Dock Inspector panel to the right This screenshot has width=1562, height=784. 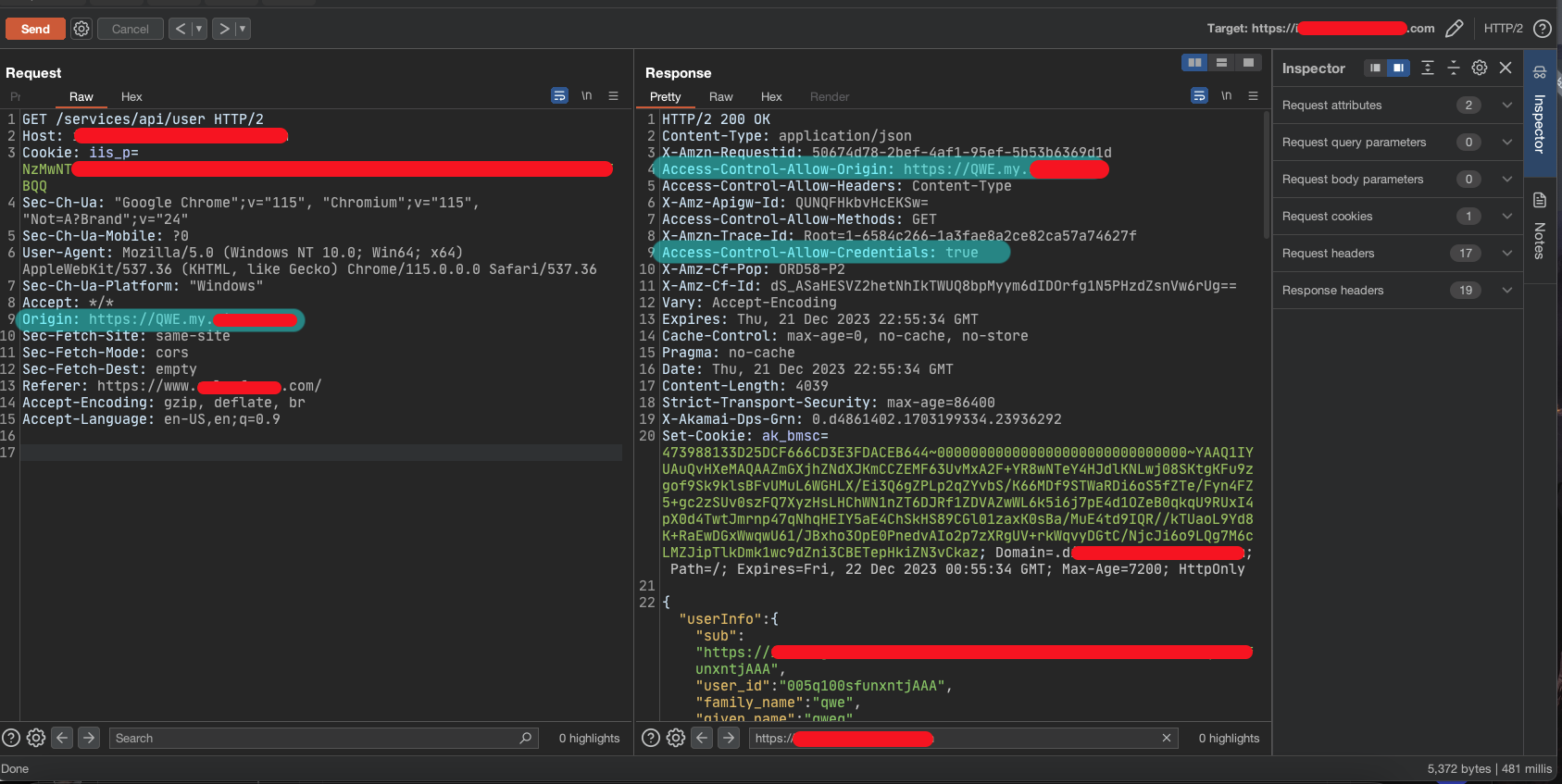pos(1398,68)
